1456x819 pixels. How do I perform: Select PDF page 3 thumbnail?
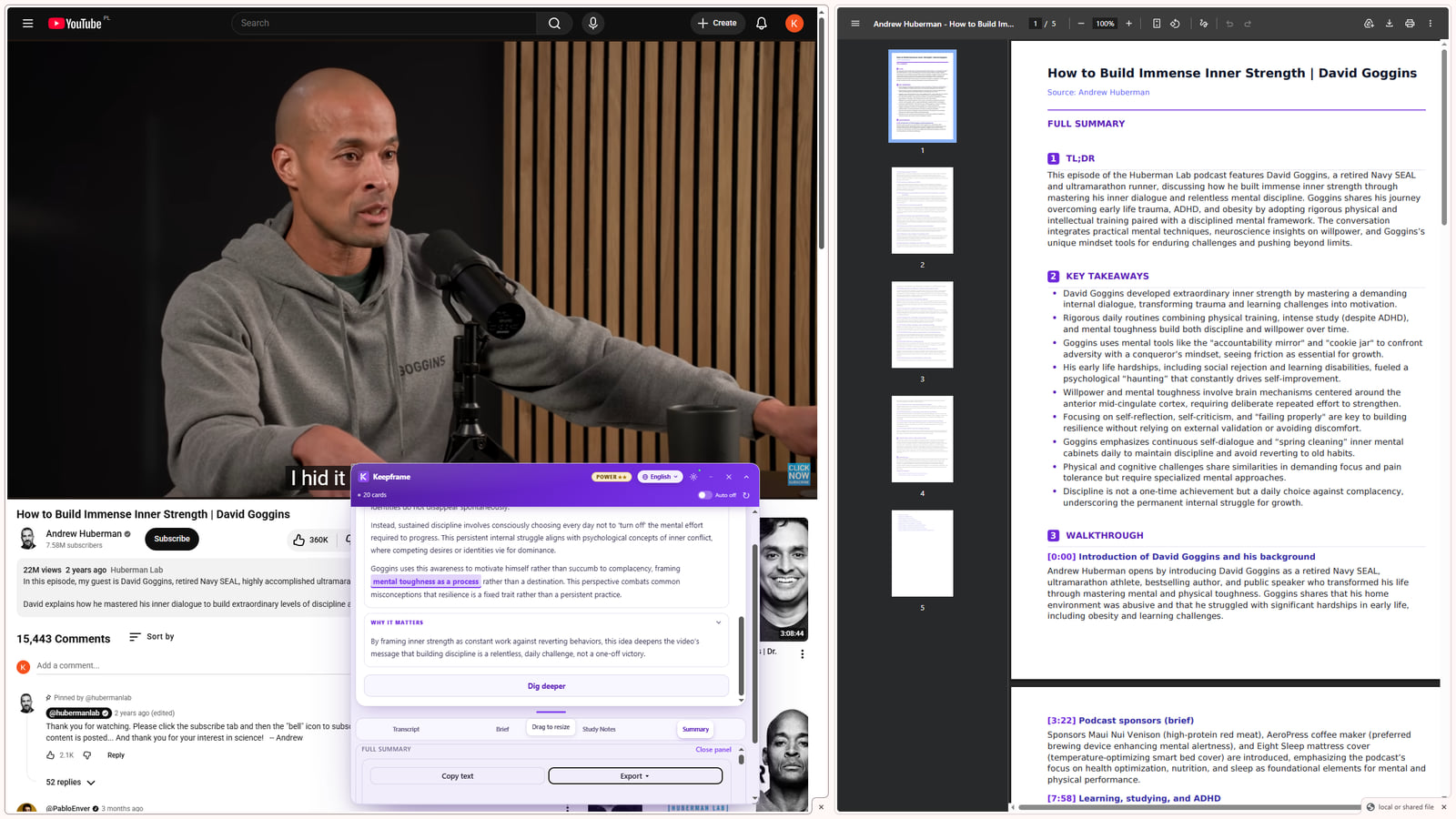tap(922, 325)
